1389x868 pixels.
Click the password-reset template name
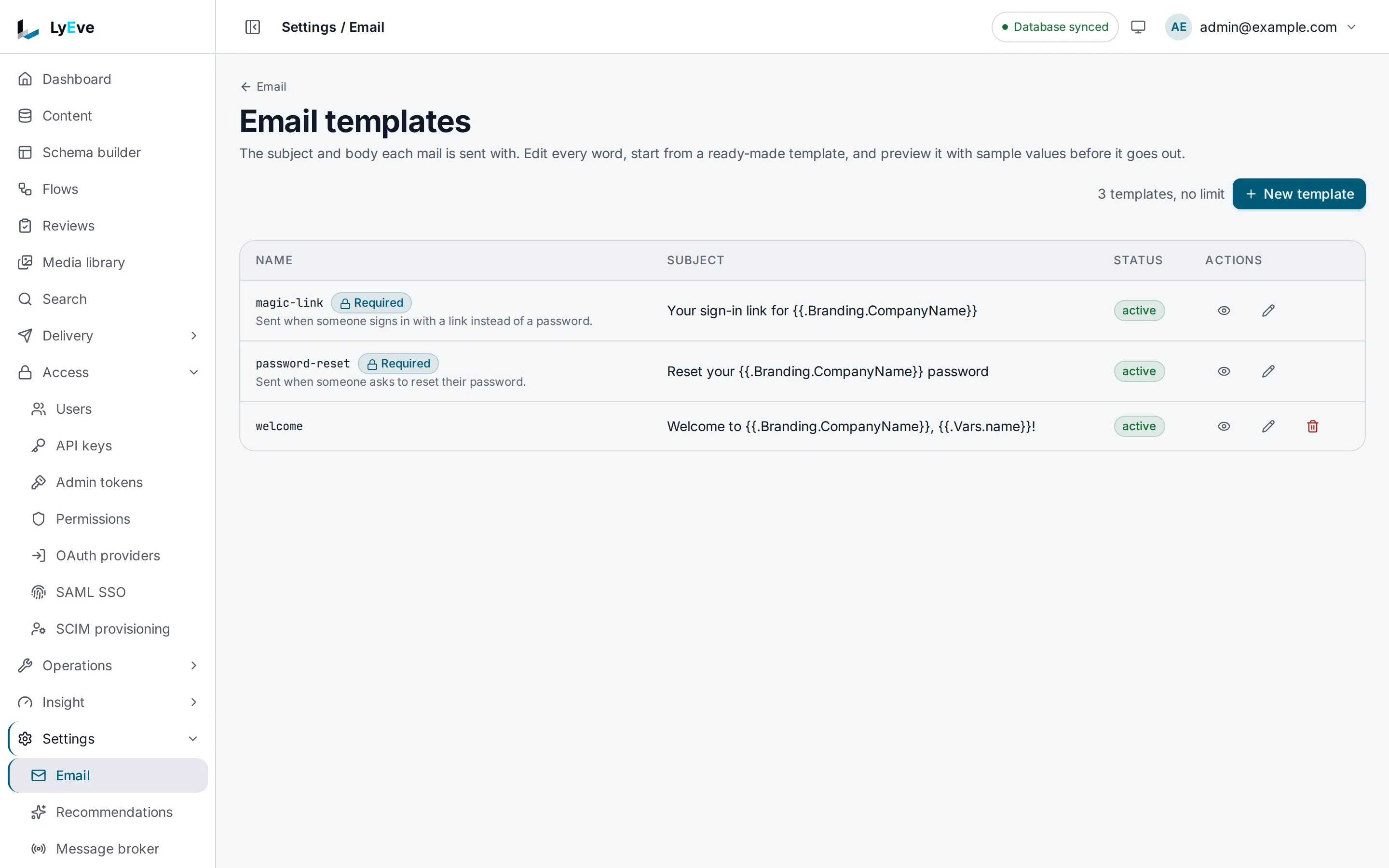tap(302, 364)
